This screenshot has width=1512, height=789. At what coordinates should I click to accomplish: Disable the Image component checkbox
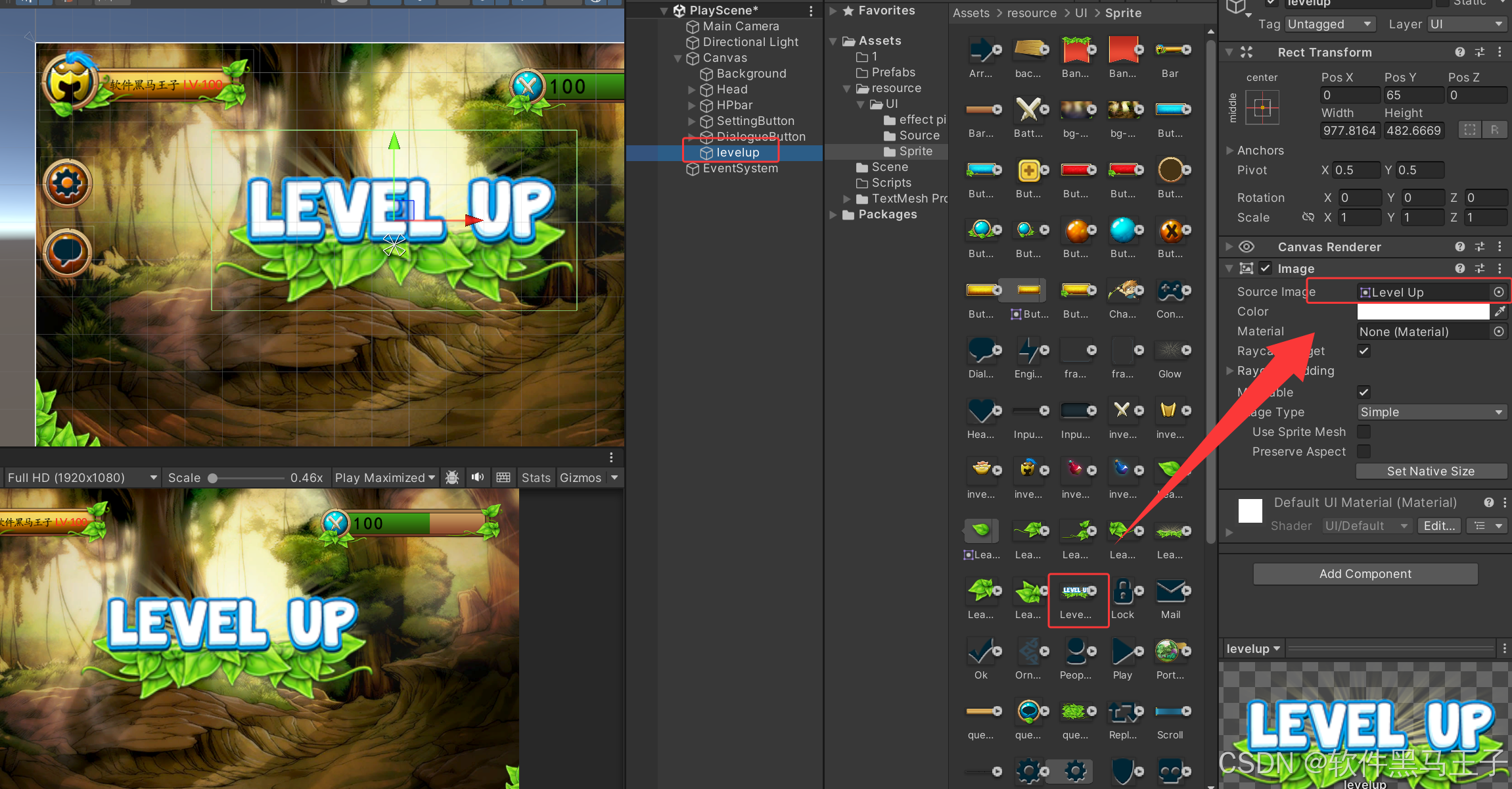pyautogui.click(x=1266, y=268)
